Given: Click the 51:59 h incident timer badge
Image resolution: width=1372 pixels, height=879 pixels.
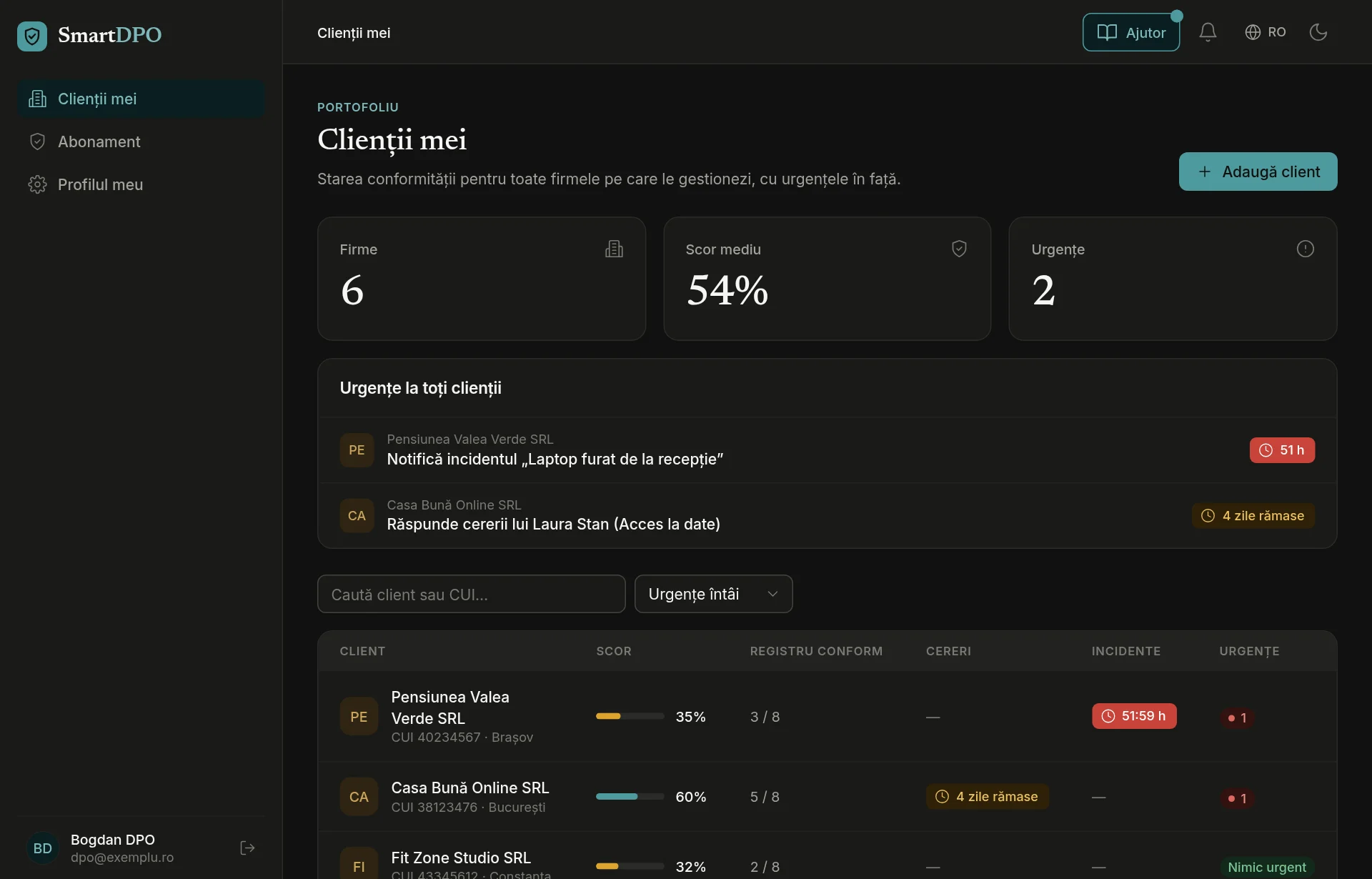Looking at the screenshot, I should pyautogui.click(x=1134, y=716).
